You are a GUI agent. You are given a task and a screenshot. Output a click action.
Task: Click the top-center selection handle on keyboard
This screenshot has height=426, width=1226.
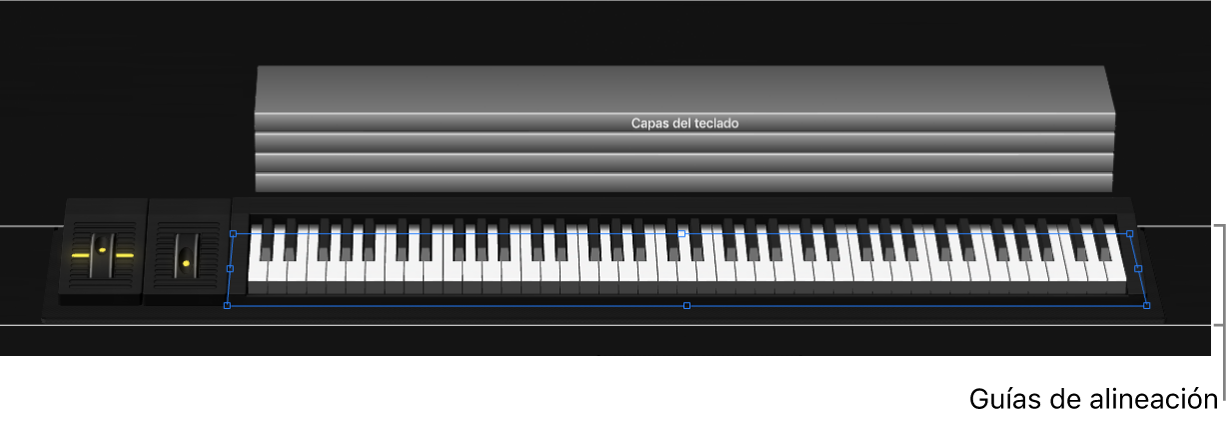[x=682, y=232]
